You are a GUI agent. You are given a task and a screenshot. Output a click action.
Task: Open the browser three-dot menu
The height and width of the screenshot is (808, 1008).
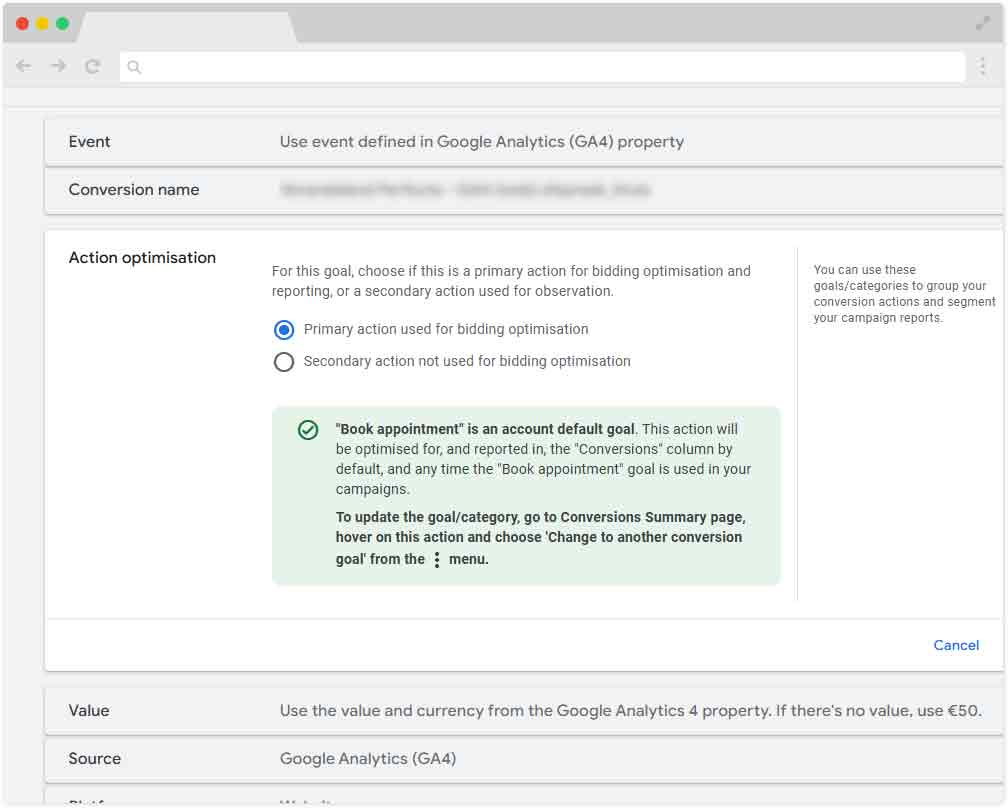coord(982,66)
